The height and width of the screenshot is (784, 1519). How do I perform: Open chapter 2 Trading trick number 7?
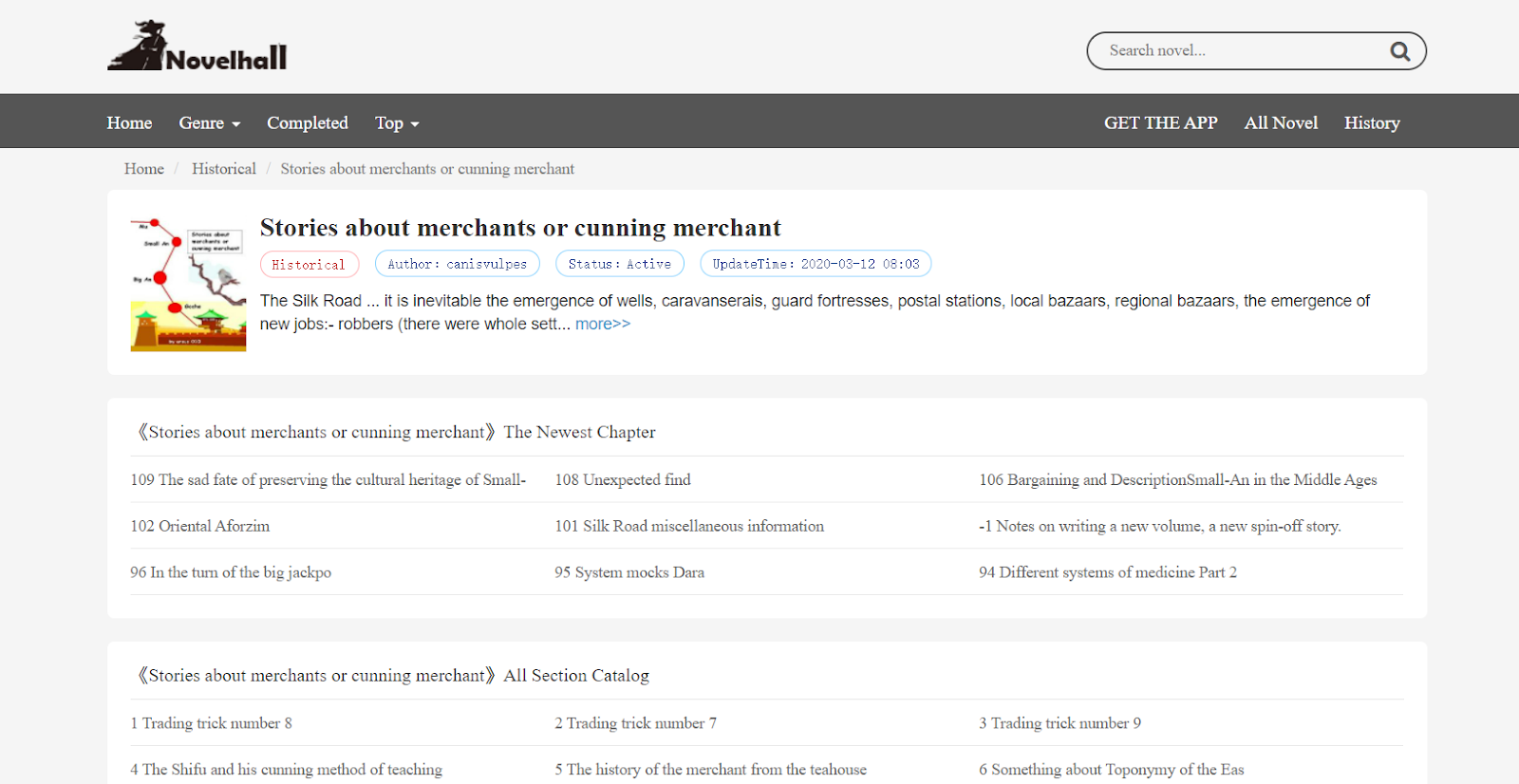click(x=636, y=723)
